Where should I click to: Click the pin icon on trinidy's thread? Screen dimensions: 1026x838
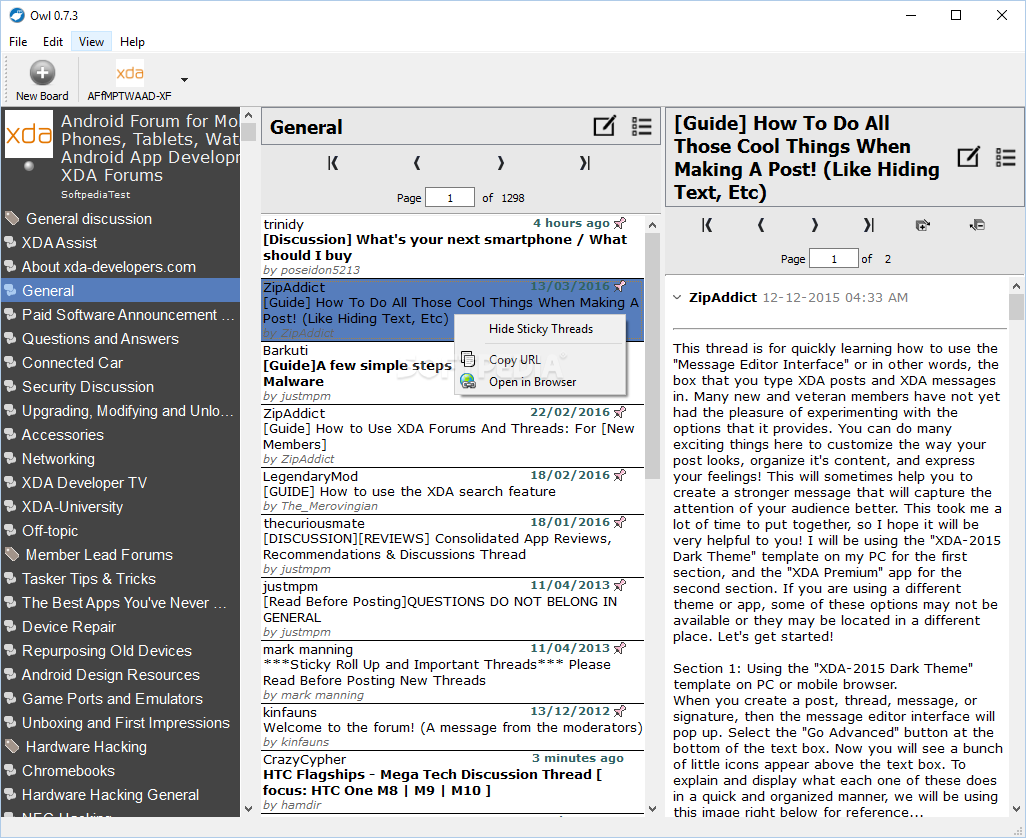pyautogui.click(x=620, y=223)
